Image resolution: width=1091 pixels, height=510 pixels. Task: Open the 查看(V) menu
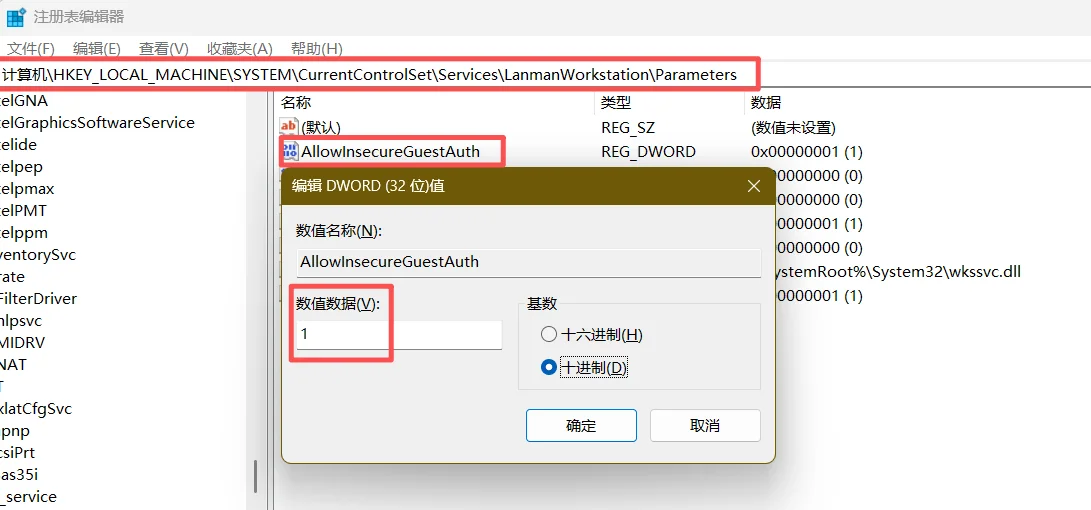[164, 49]
